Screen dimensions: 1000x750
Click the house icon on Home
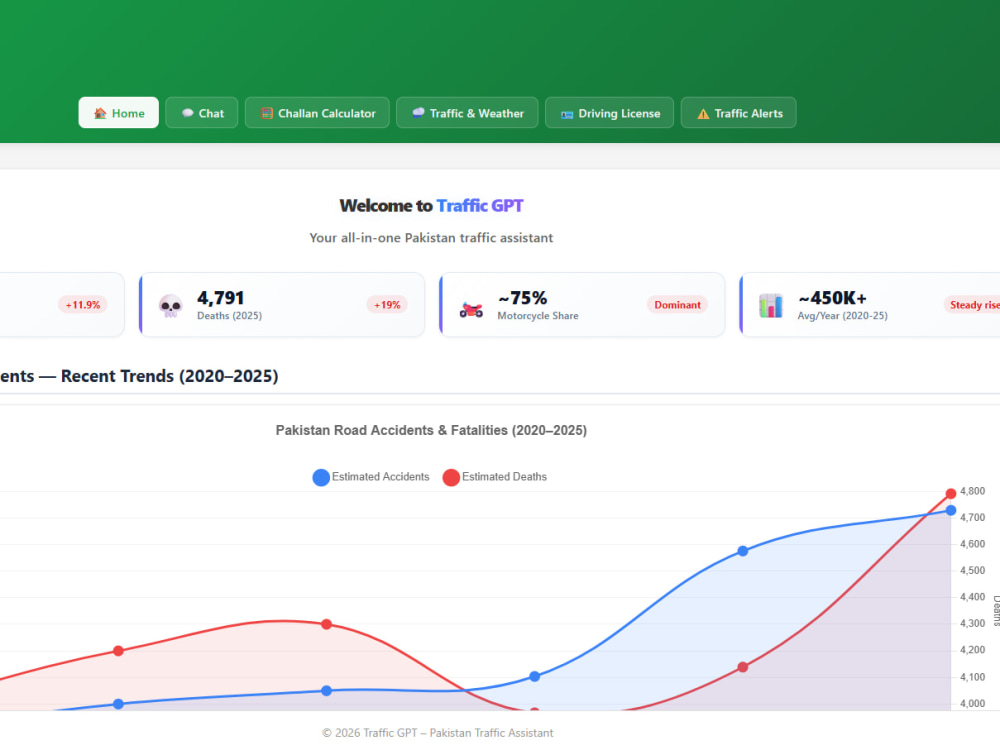tap(100, 114)
